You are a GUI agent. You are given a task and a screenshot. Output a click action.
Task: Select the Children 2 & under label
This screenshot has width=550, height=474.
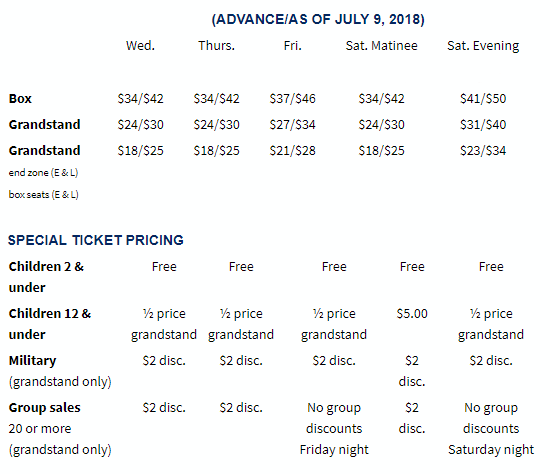coord(46,277)
